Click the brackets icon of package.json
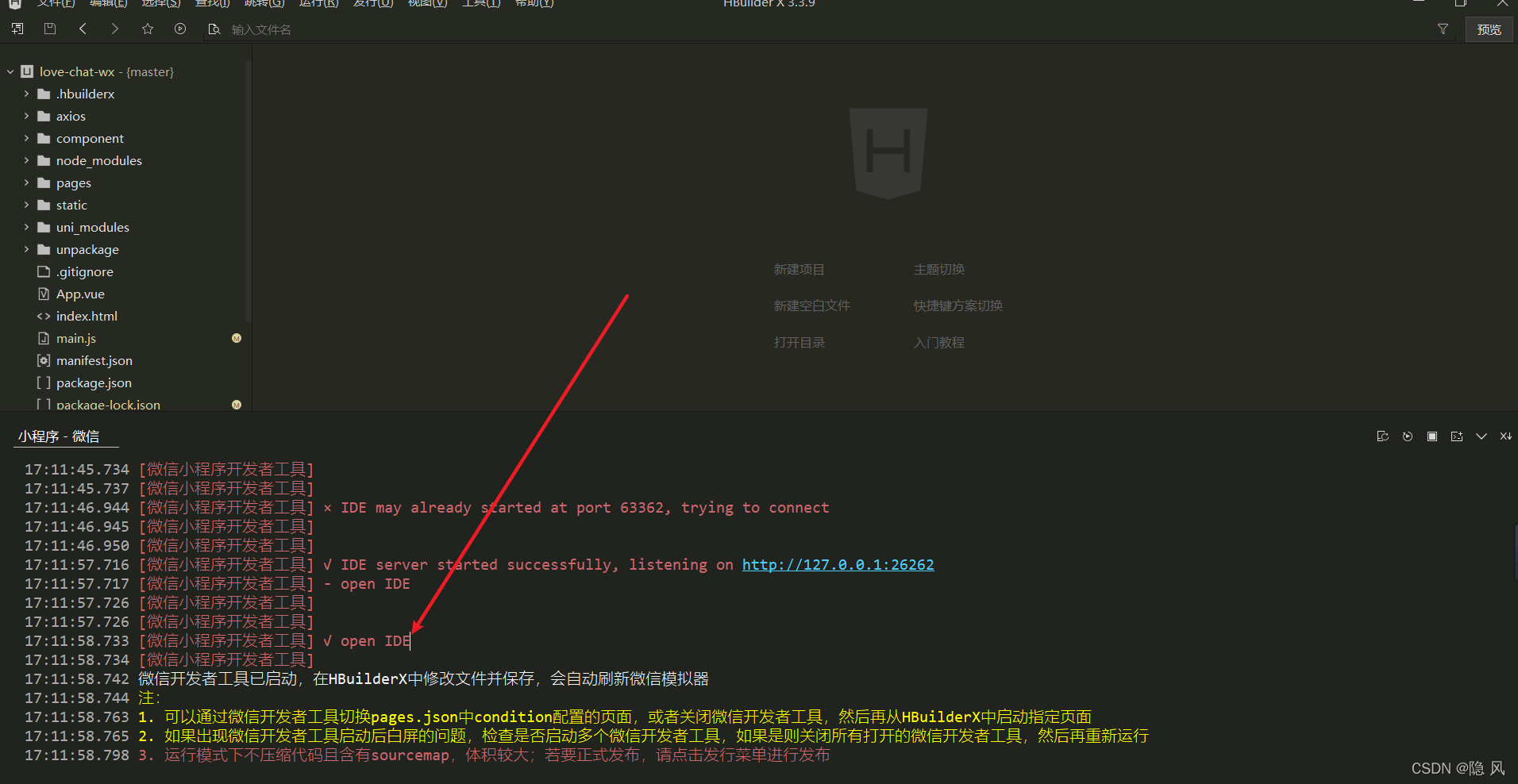 pyautogui.click(x=44, y=382)
